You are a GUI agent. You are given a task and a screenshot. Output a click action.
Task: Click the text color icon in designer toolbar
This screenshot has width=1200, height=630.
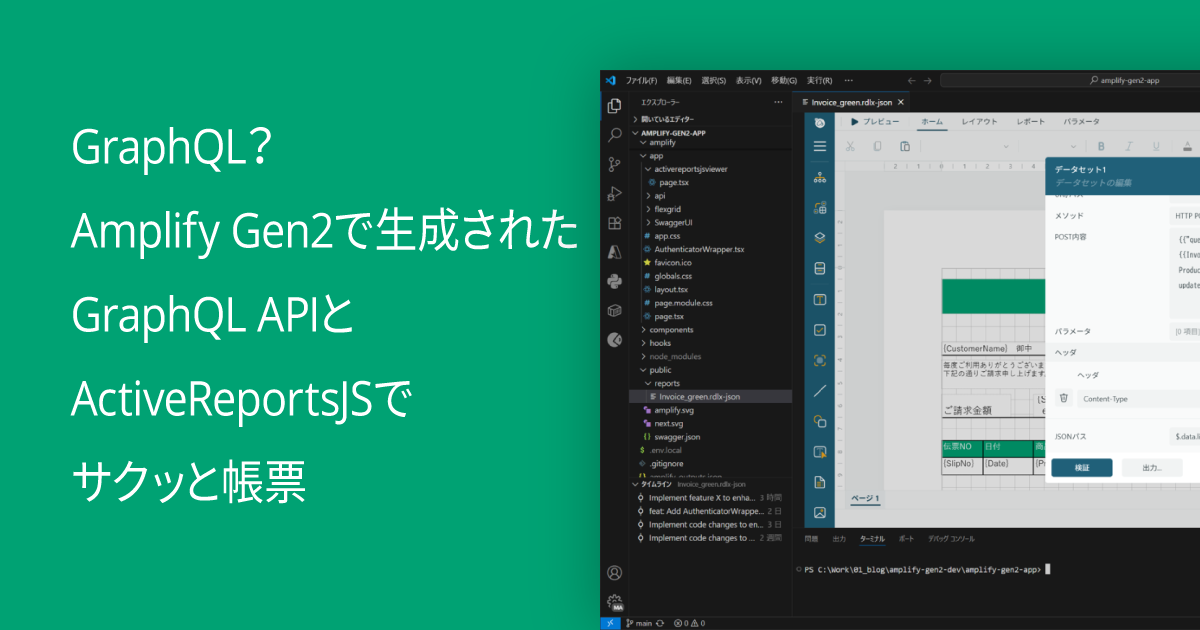1188,146
